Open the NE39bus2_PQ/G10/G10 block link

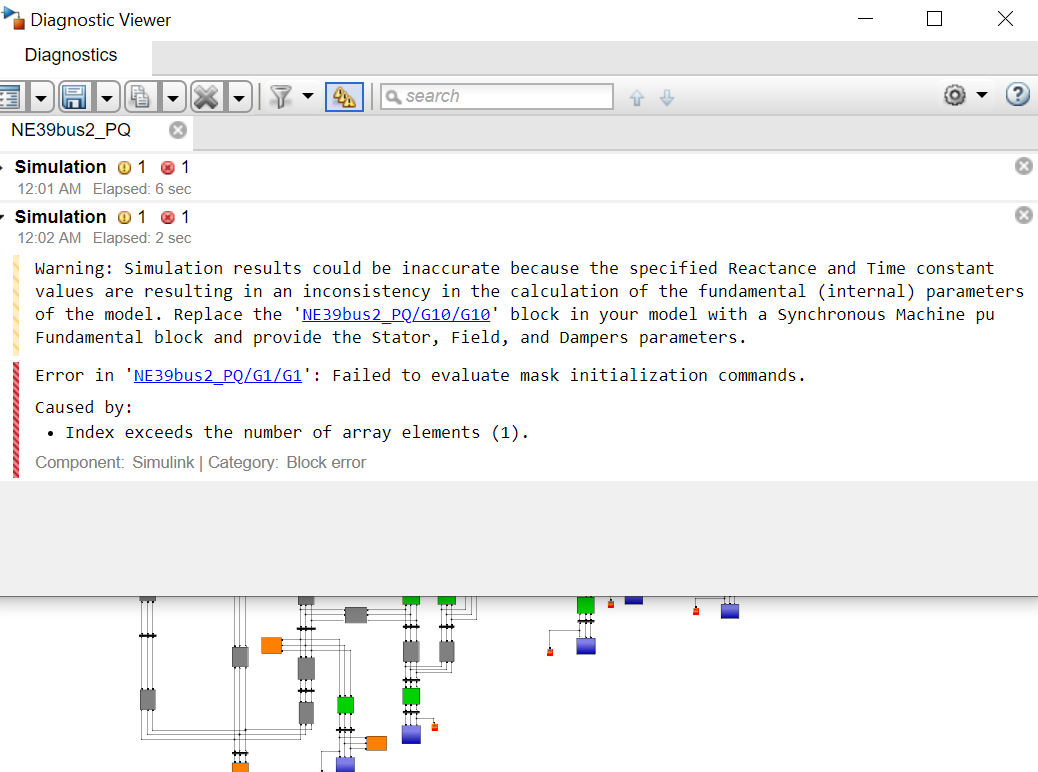coord(396,314)
